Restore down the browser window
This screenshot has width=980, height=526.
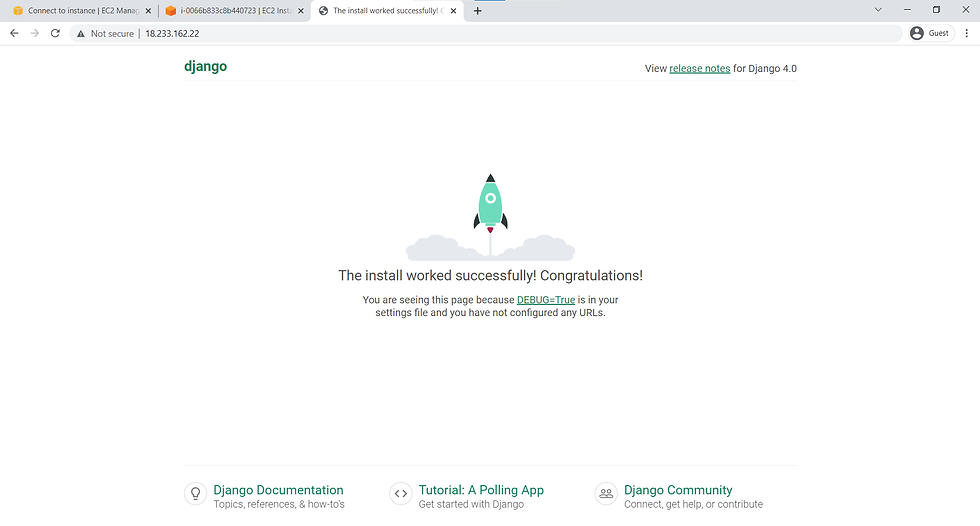(936, 9)
